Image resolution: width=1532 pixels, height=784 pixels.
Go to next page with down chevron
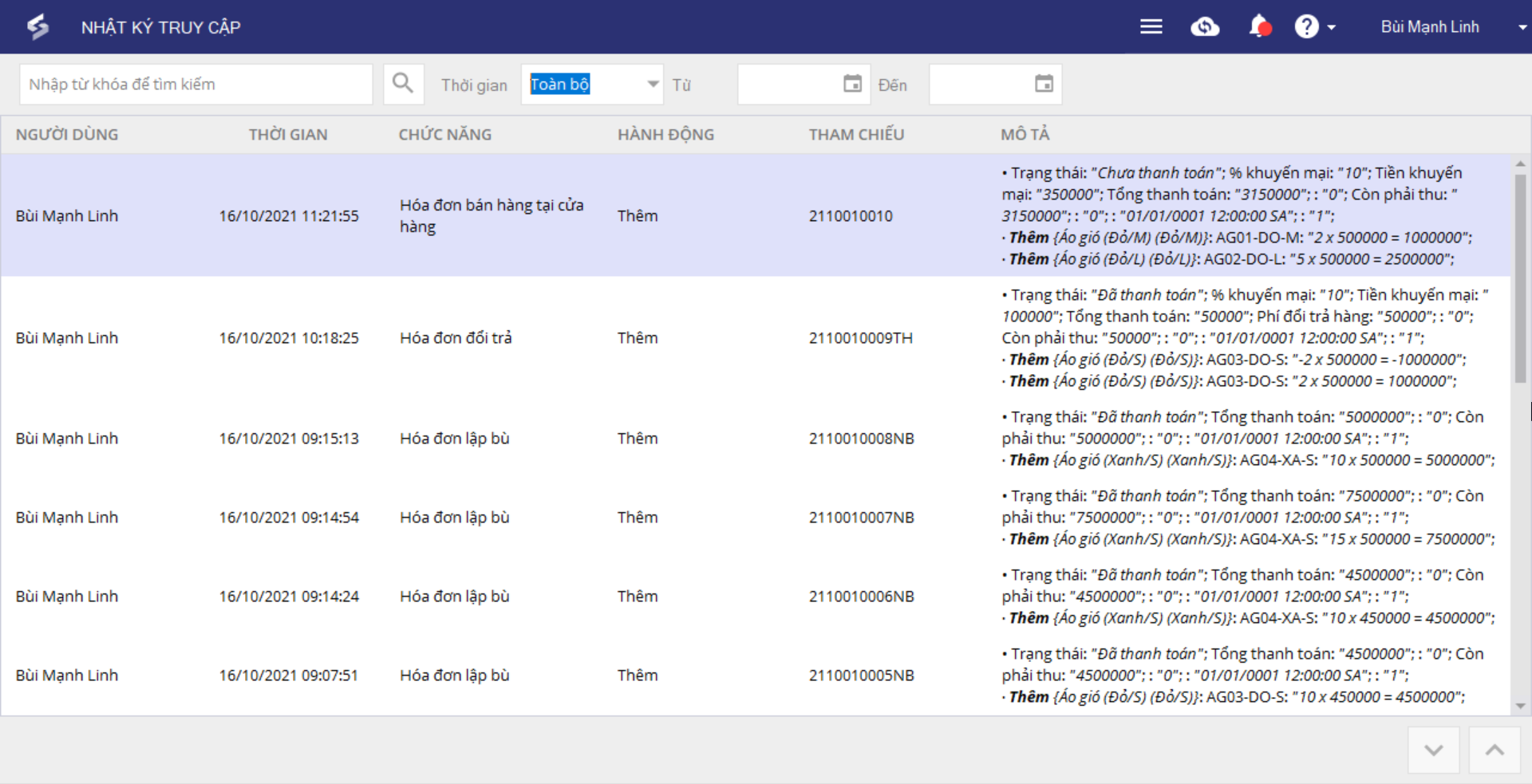(x=1433, y=750)
